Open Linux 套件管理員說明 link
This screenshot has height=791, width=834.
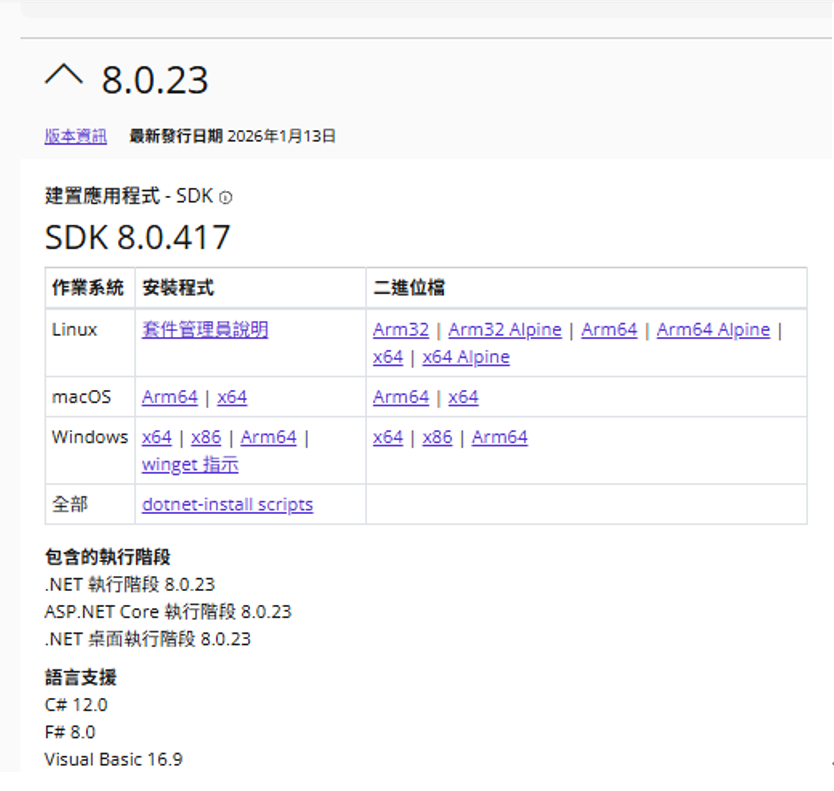(x=205, y=330)
